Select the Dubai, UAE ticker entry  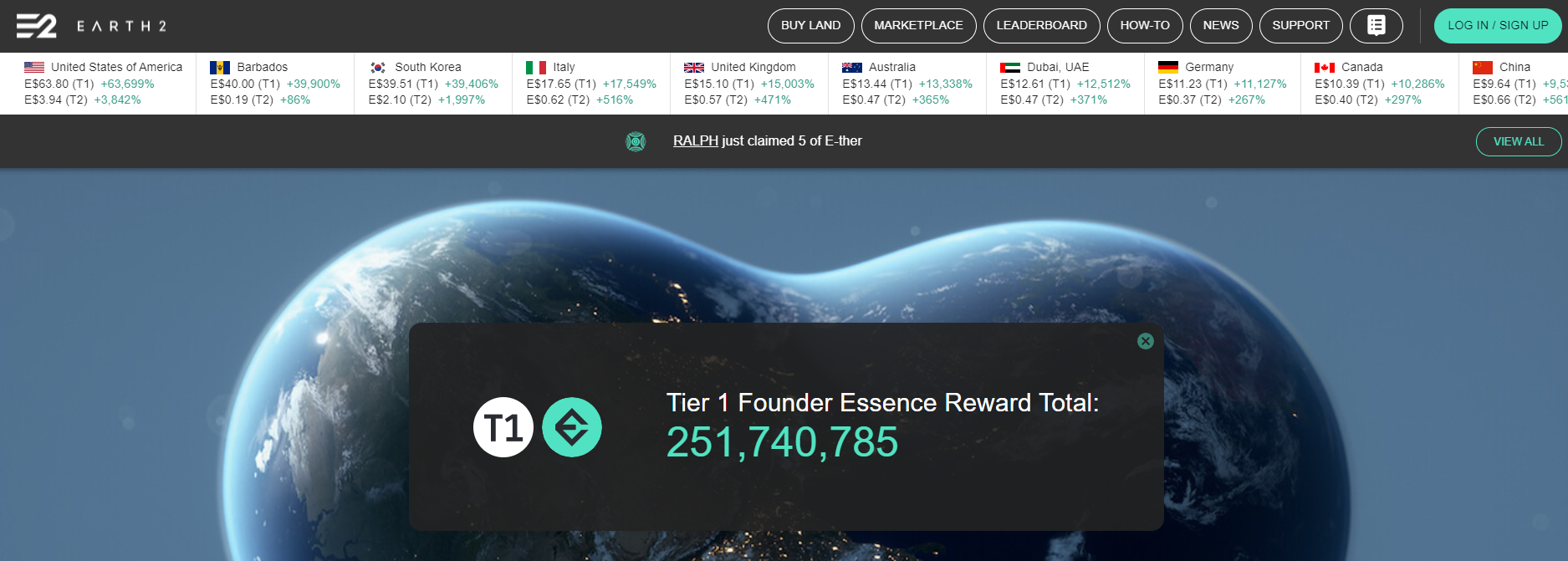[1065, 83]
